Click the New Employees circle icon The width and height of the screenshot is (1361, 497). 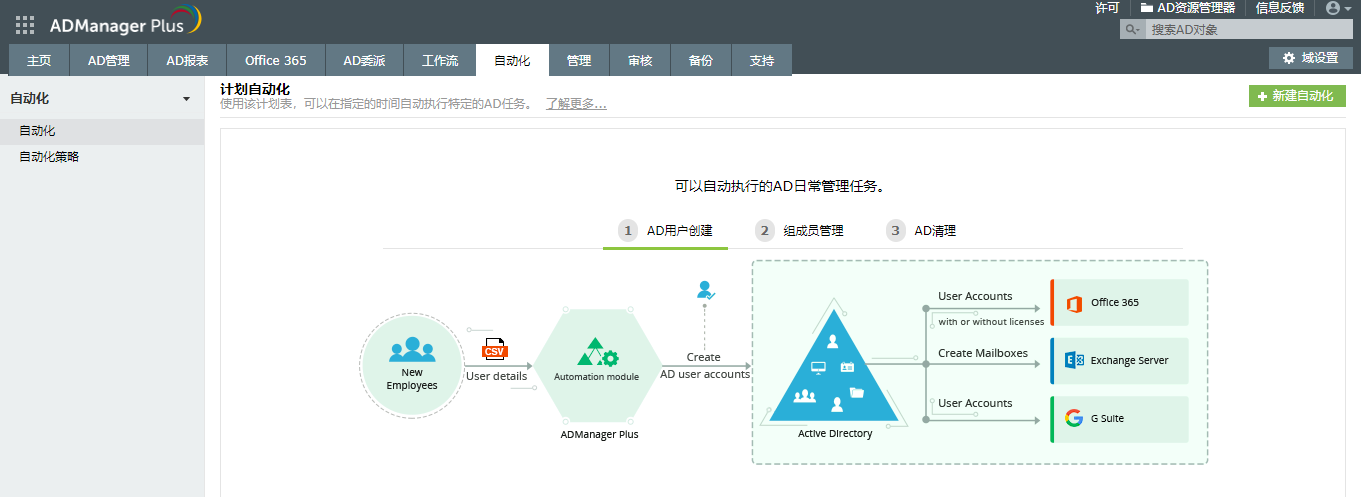tap(412, 365)
